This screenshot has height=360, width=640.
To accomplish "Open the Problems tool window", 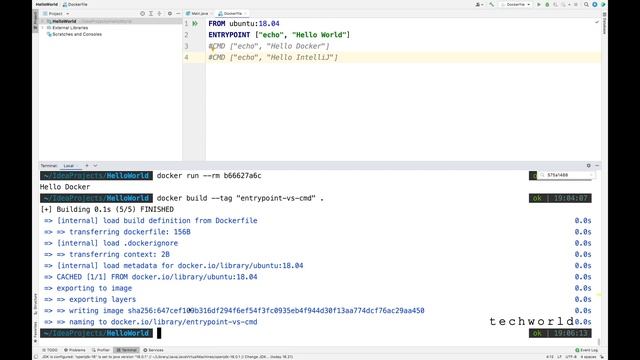I will (x=75, y=350).
